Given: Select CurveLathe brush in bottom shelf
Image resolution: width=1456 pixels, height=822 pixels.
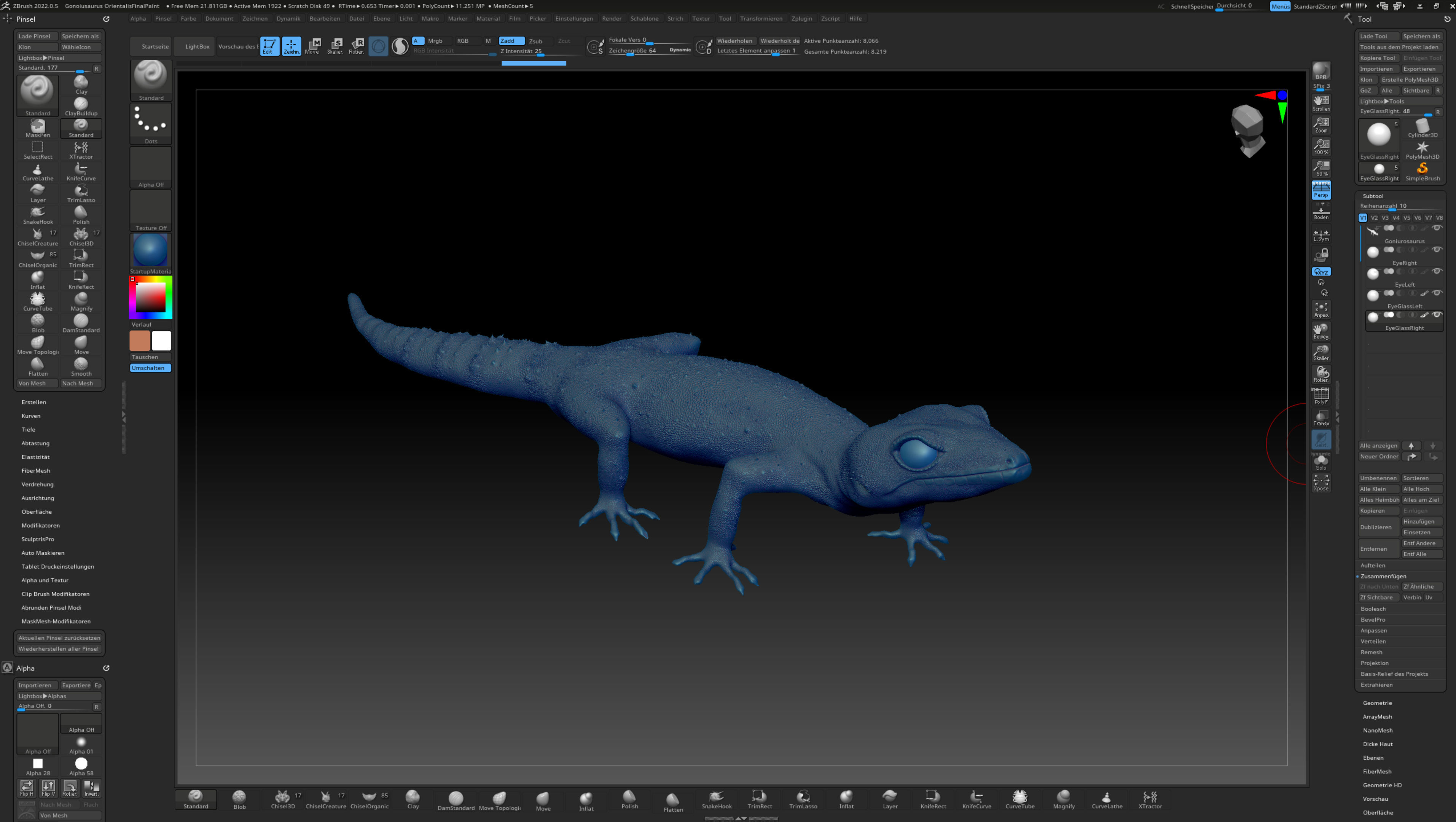Looking at the screenshot, I should click(x=1107, y=800).
